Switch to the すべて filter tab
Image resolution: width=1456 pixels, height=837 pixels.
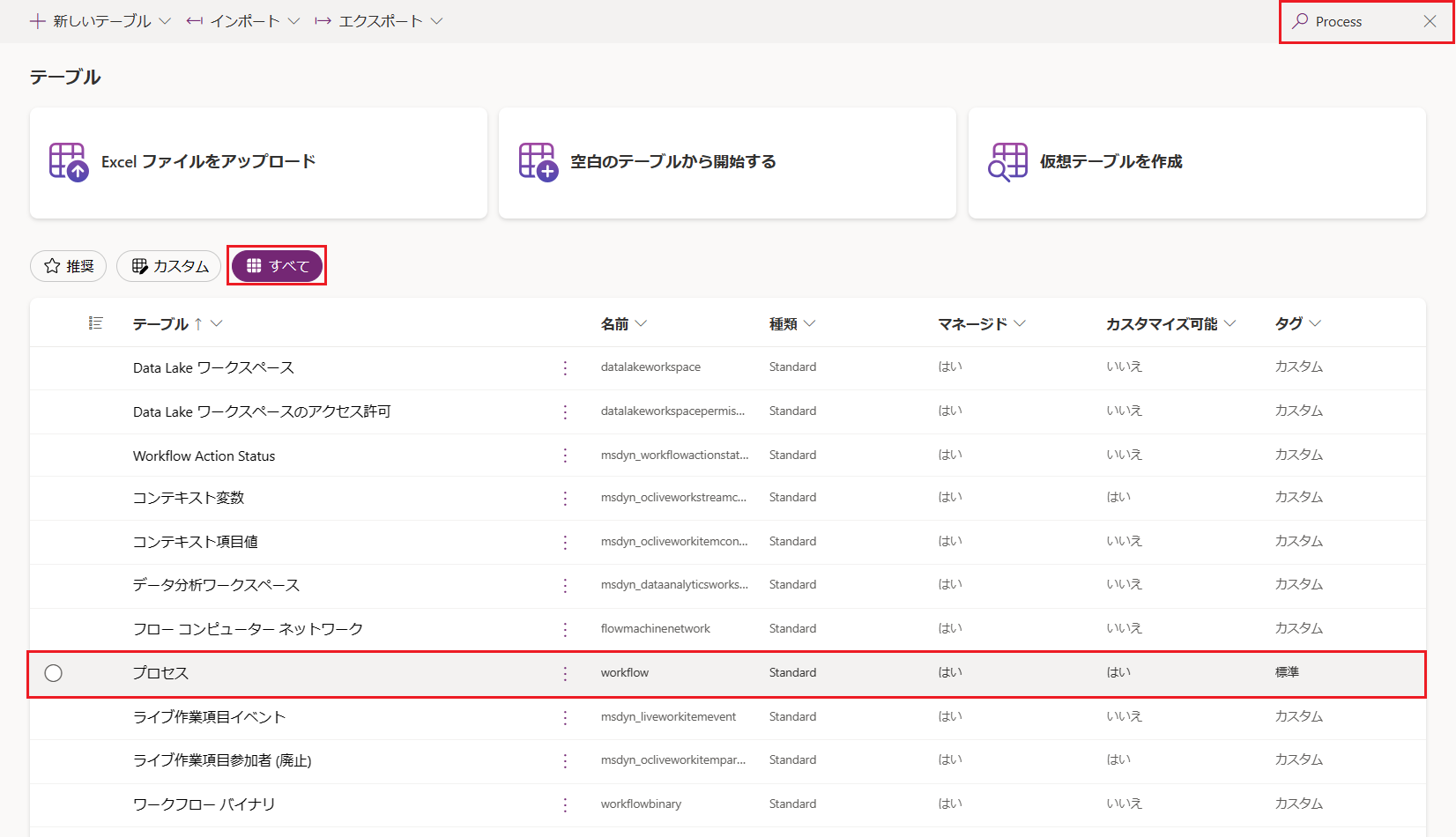tap(277, 266)
